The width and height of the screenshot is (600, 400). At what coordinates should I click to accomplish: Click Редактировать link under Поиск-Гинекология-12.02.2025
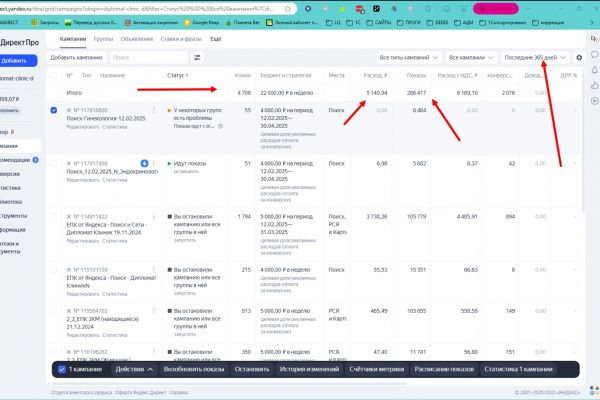(x=83, y=127)
